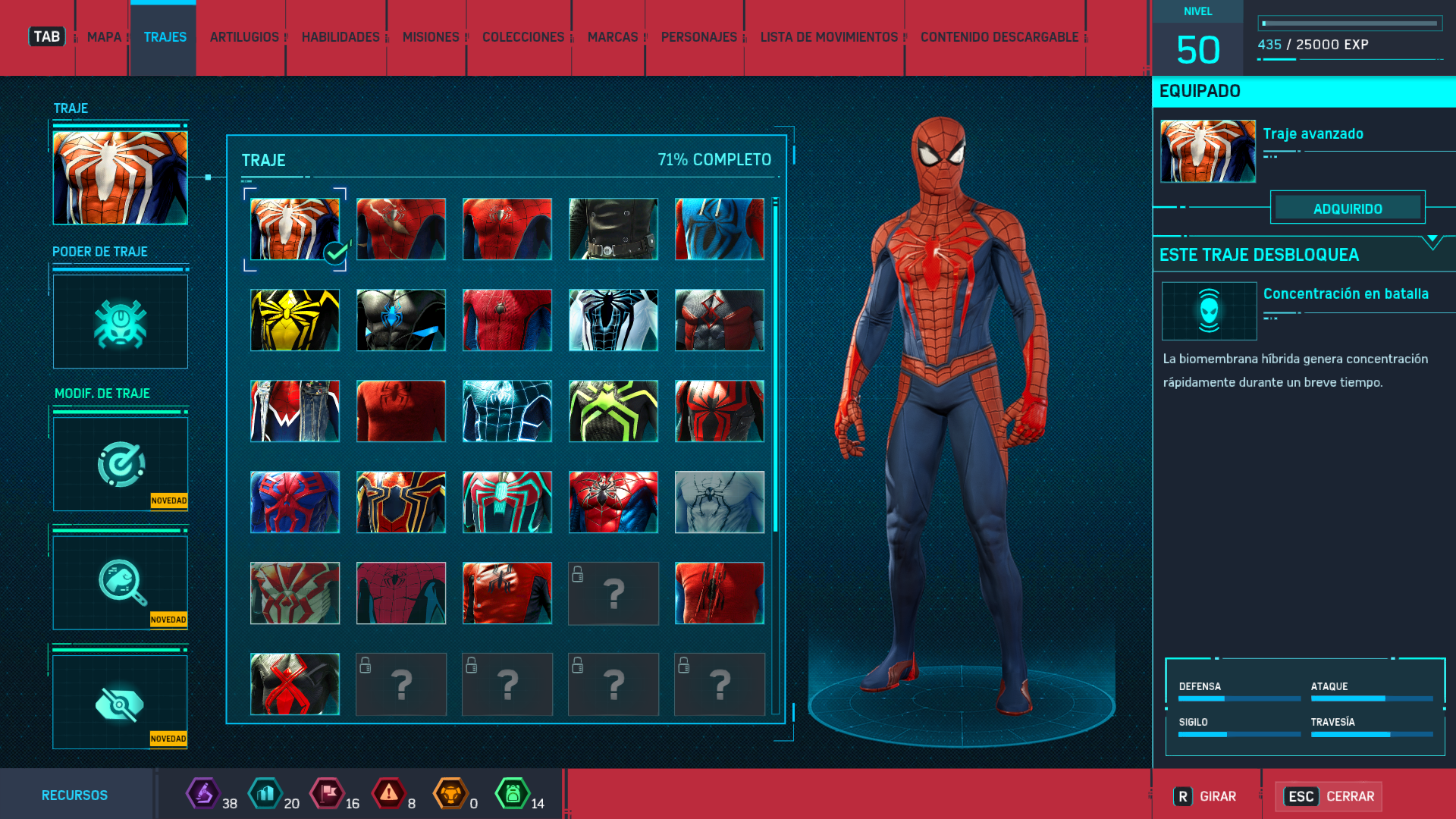Click the green backpack token icon
The width and height of the screenshot is (1456, 819).
click(513, 794)
